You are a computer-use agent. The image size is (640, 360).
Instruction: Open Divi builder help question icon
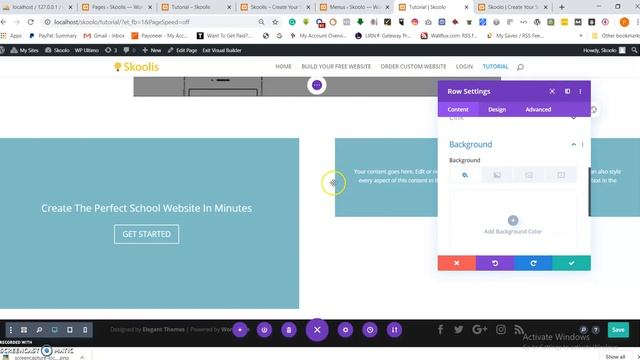tap(596, 330)
